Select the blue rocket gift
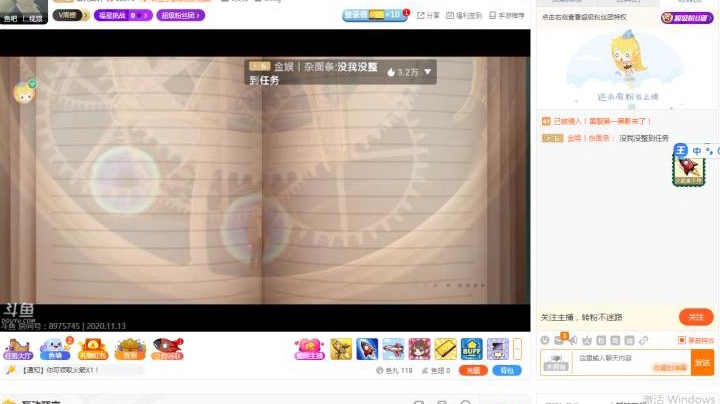 point(367,349)
